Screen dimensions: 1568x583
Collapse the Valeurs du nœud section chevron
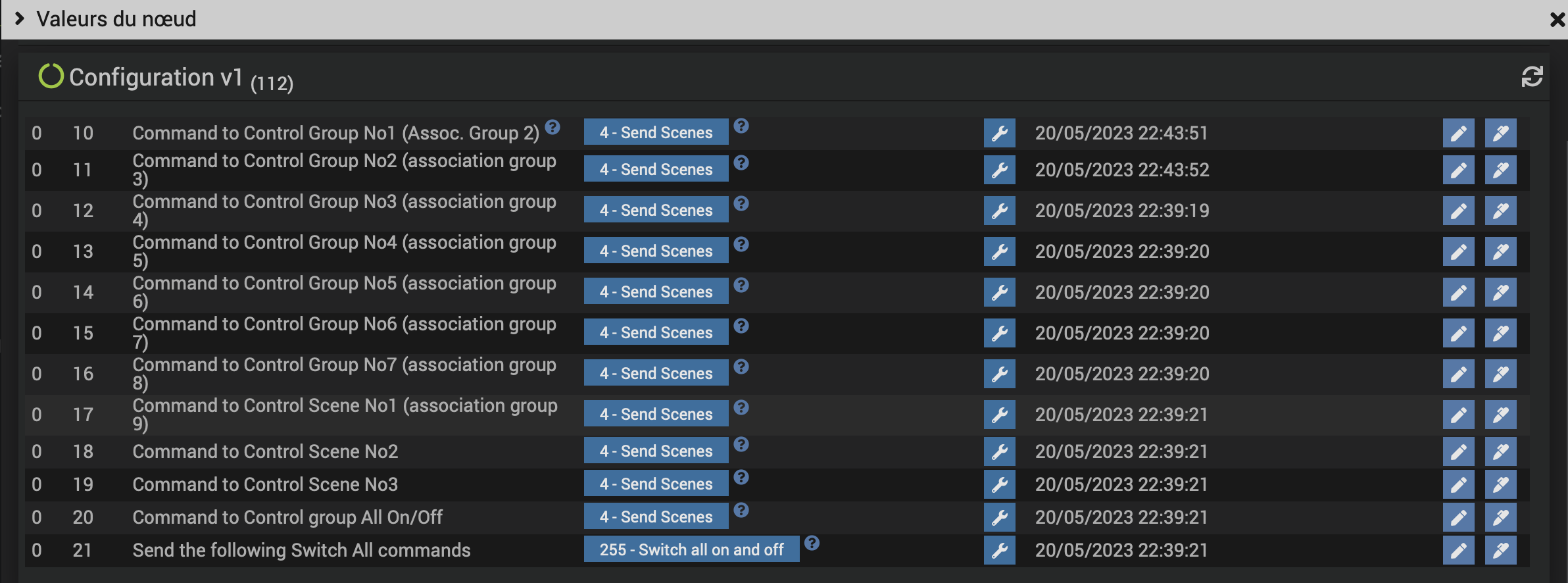coord(20,18)
